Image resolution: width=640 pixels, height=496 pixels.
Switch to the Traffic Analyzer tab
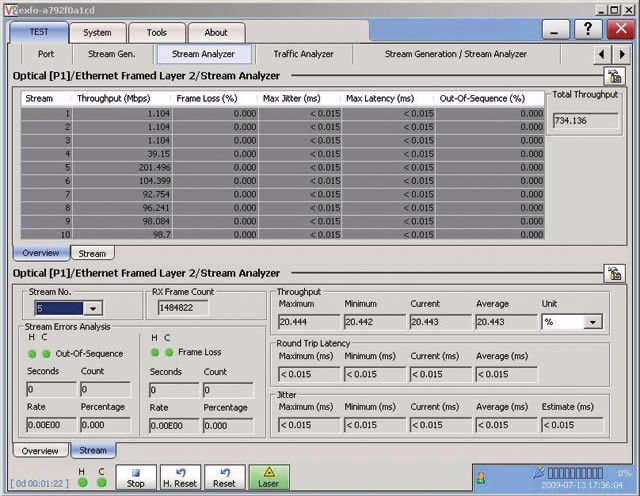[x=304, y=54]
